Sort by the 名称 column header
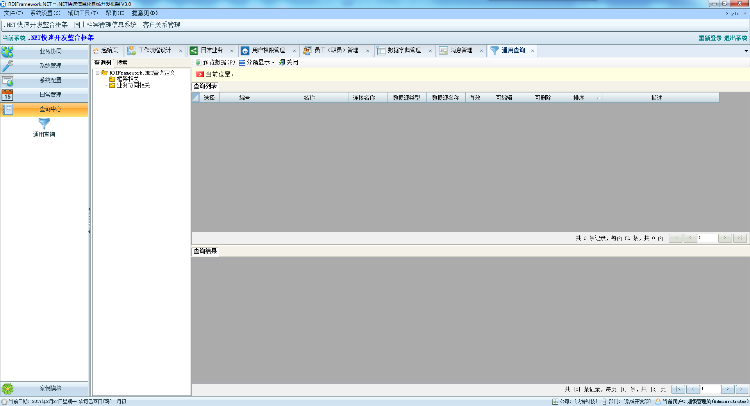Image resolution: width=750 pixels, height=406 pixels. (309, 98)
